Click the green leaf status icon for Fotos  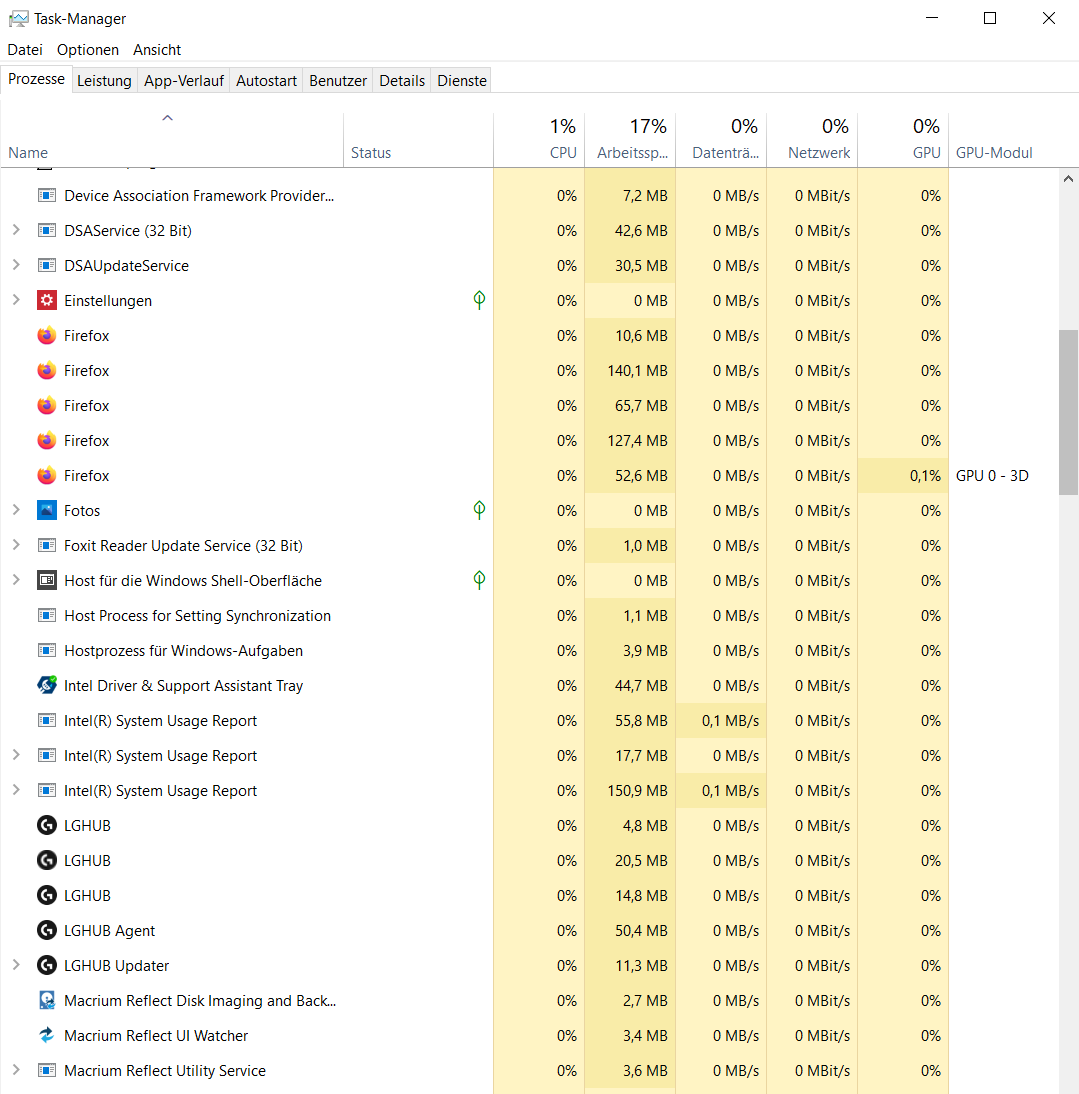coord(479,510)
